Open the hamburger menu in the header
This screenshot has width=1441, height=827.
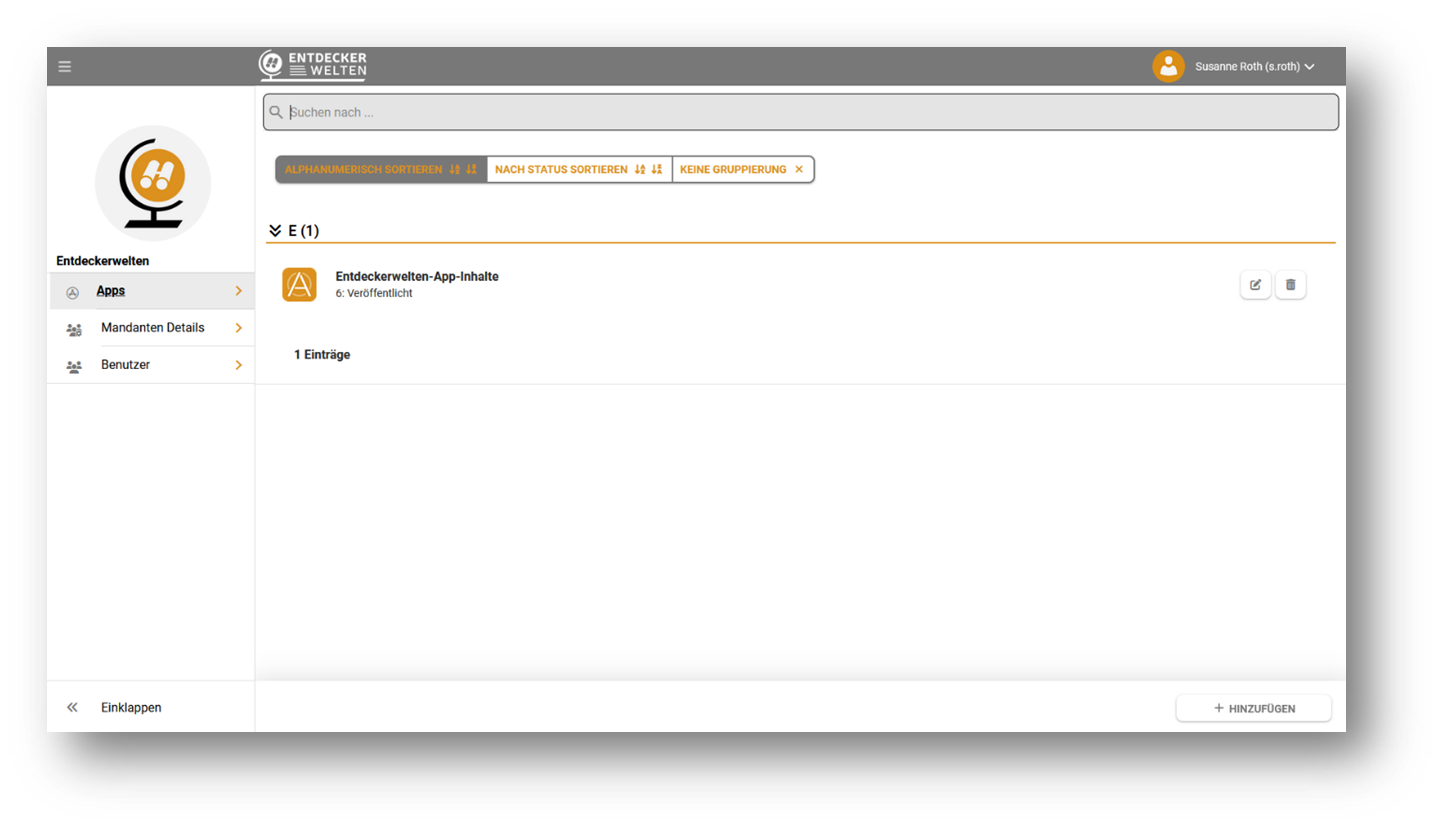point(65,67)
